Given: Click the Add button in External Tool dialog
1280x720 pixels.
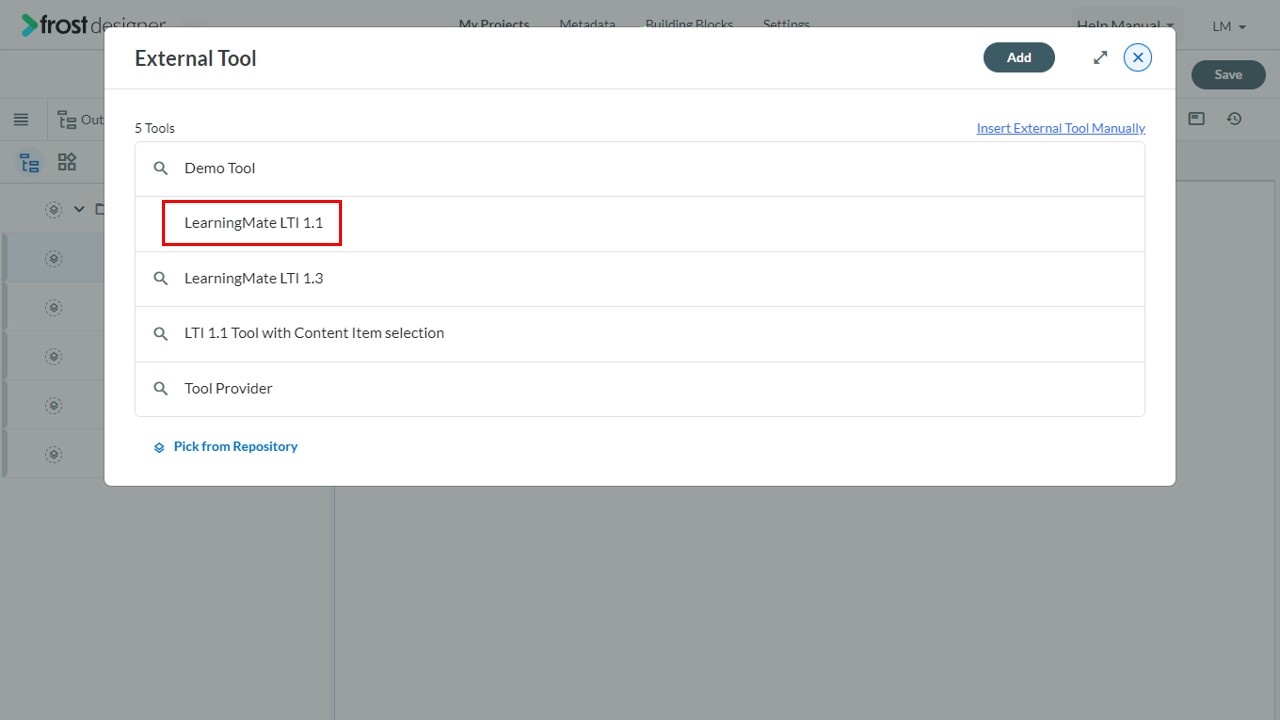Looking at the screenshot, I should tap(1019, 58).
